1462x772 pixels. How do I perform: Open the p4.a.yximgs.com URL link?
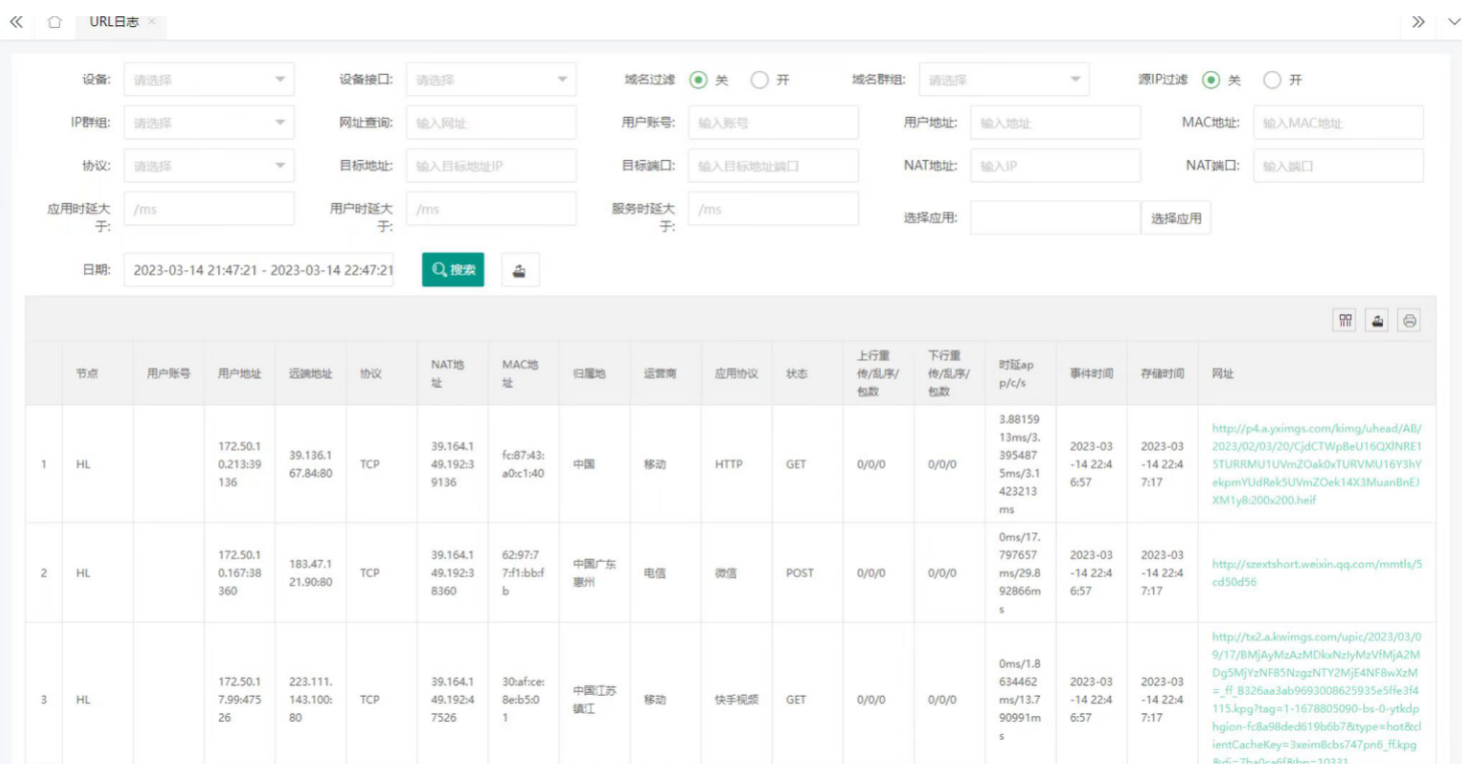(1316, 464)
